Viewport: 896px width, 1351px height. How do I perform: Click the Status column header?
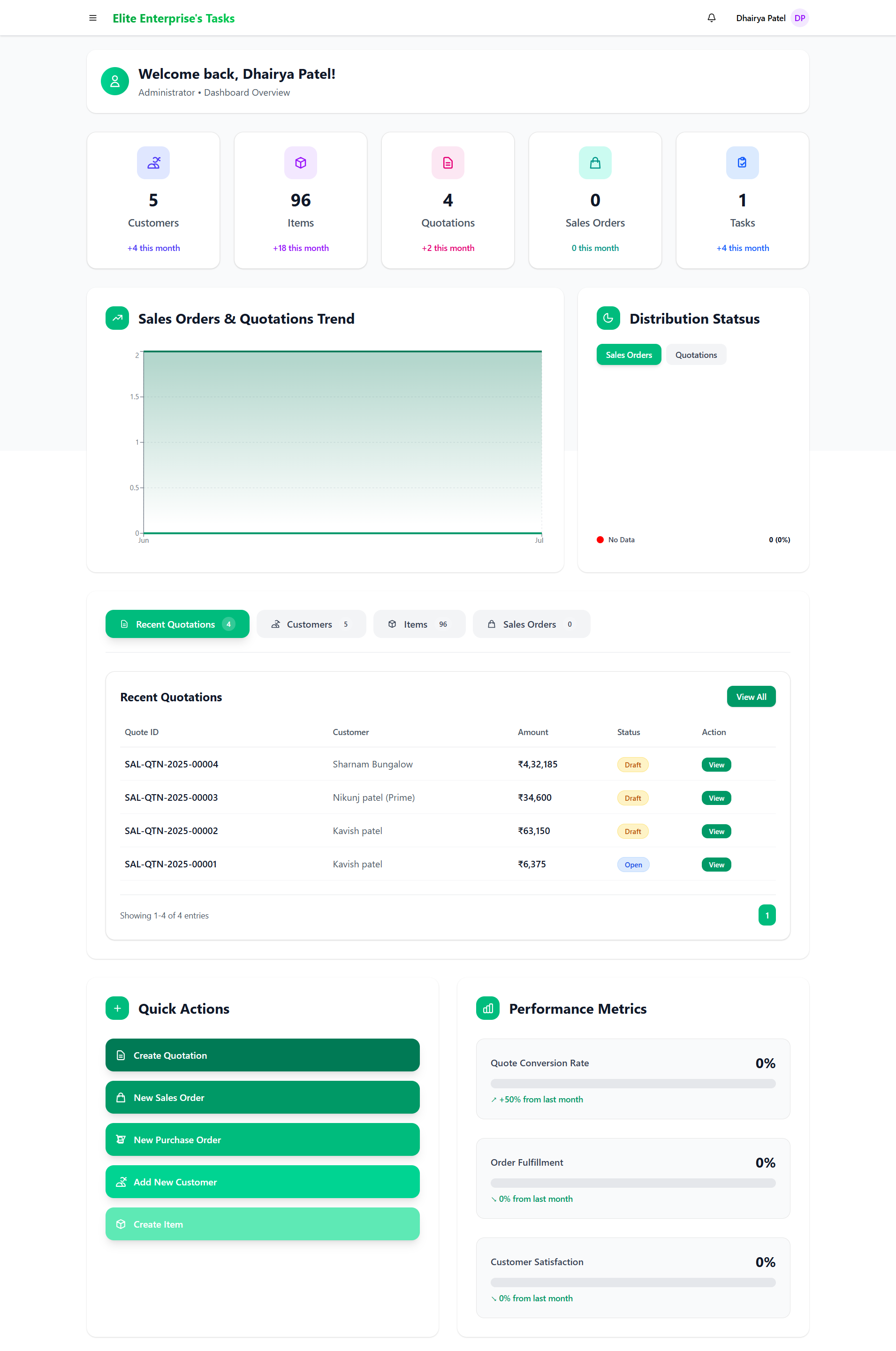coord(629,732)
